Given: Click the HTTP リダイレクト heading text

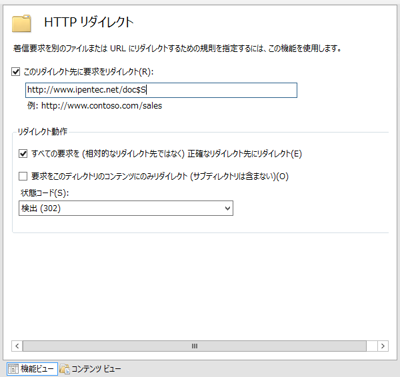Looking at the screenshot, I should coord(89,22).
